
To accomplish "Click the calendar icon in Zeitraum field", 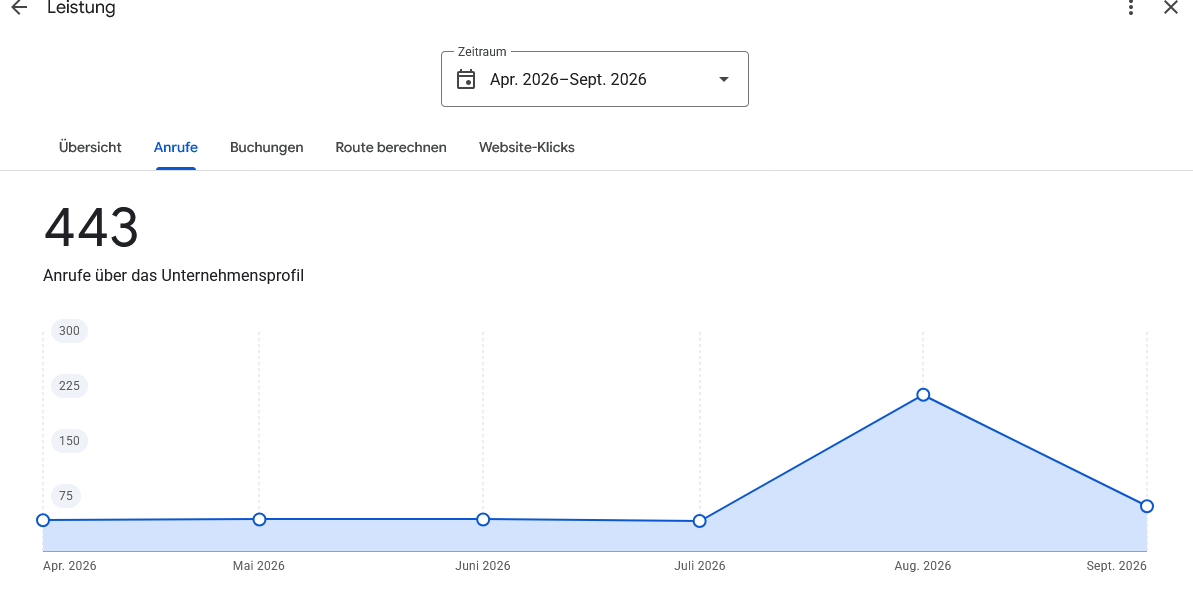I will tap(466, 79).
